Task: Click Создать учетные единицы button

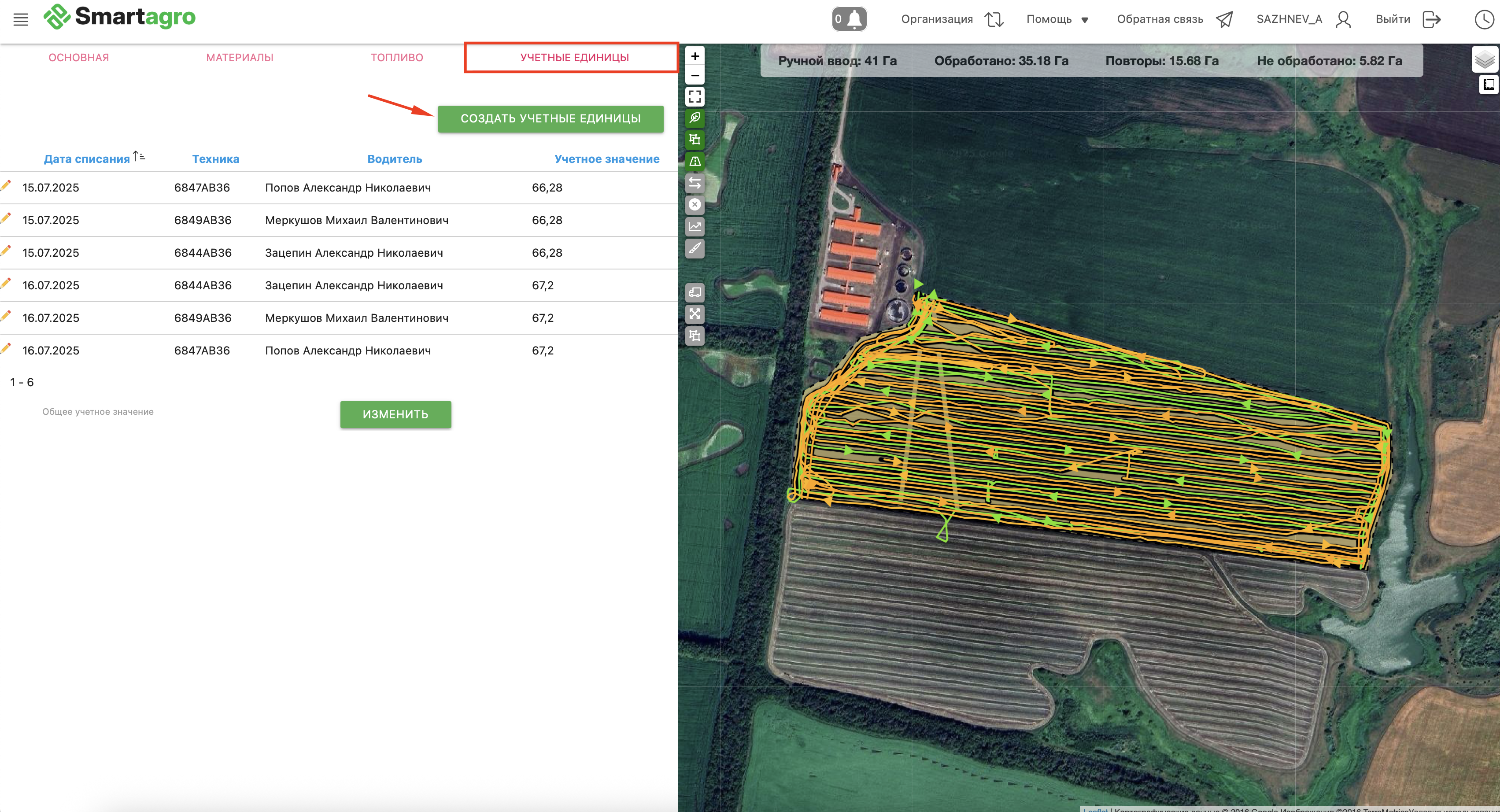Action: click(550, 119)
